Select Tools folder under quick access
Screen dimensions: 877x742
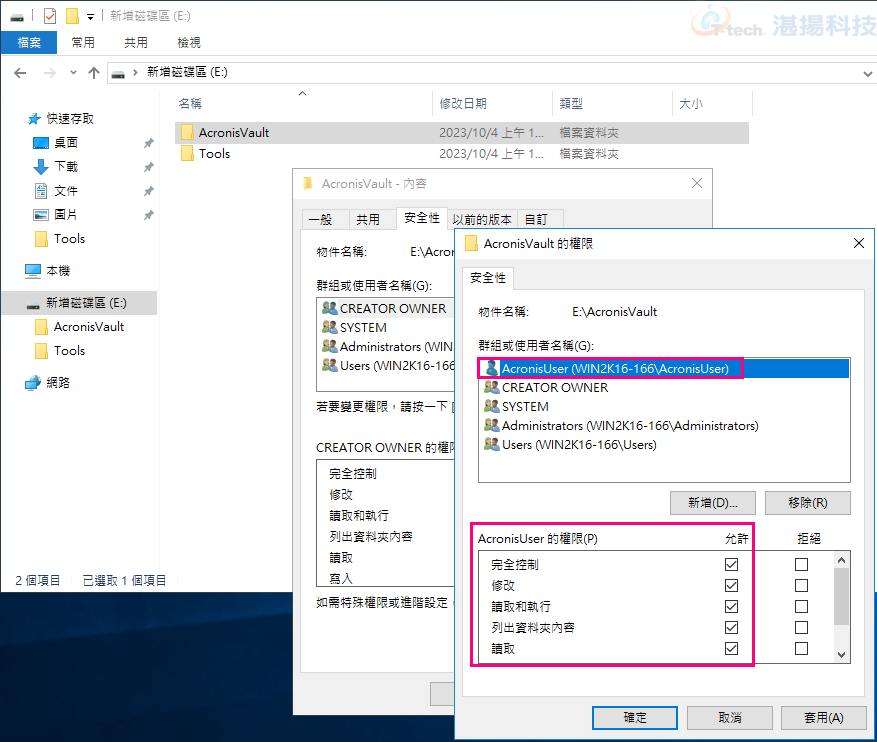point(69,239)
